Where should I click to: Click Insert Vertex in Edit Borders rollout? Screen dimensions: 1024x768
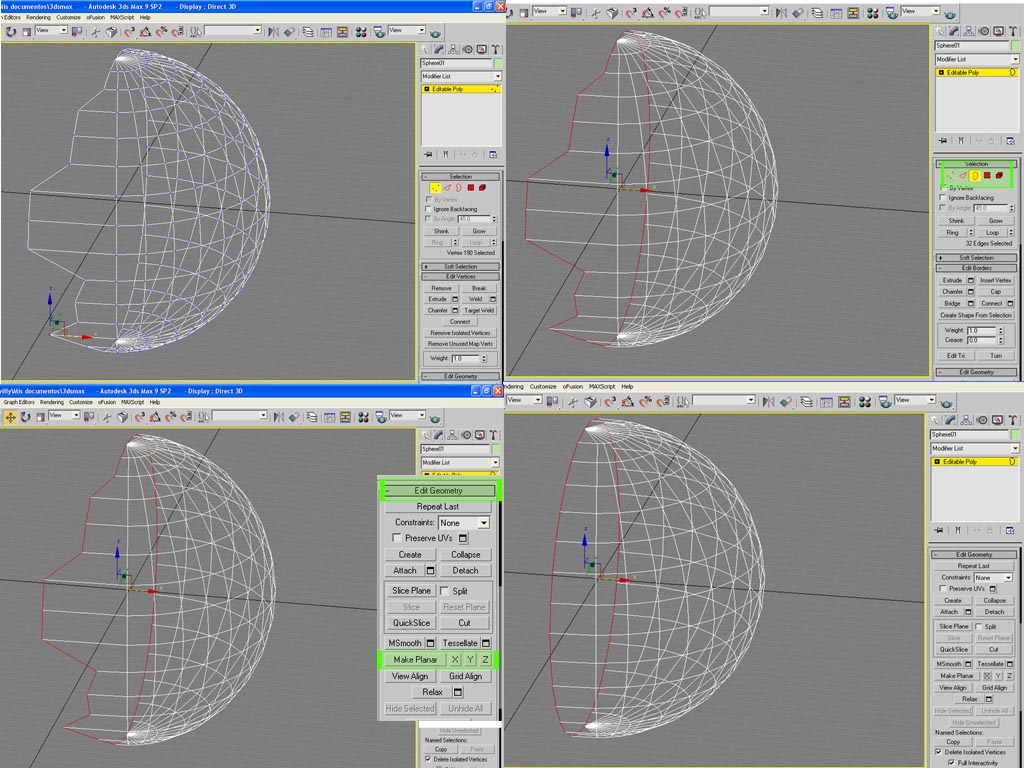995,280
